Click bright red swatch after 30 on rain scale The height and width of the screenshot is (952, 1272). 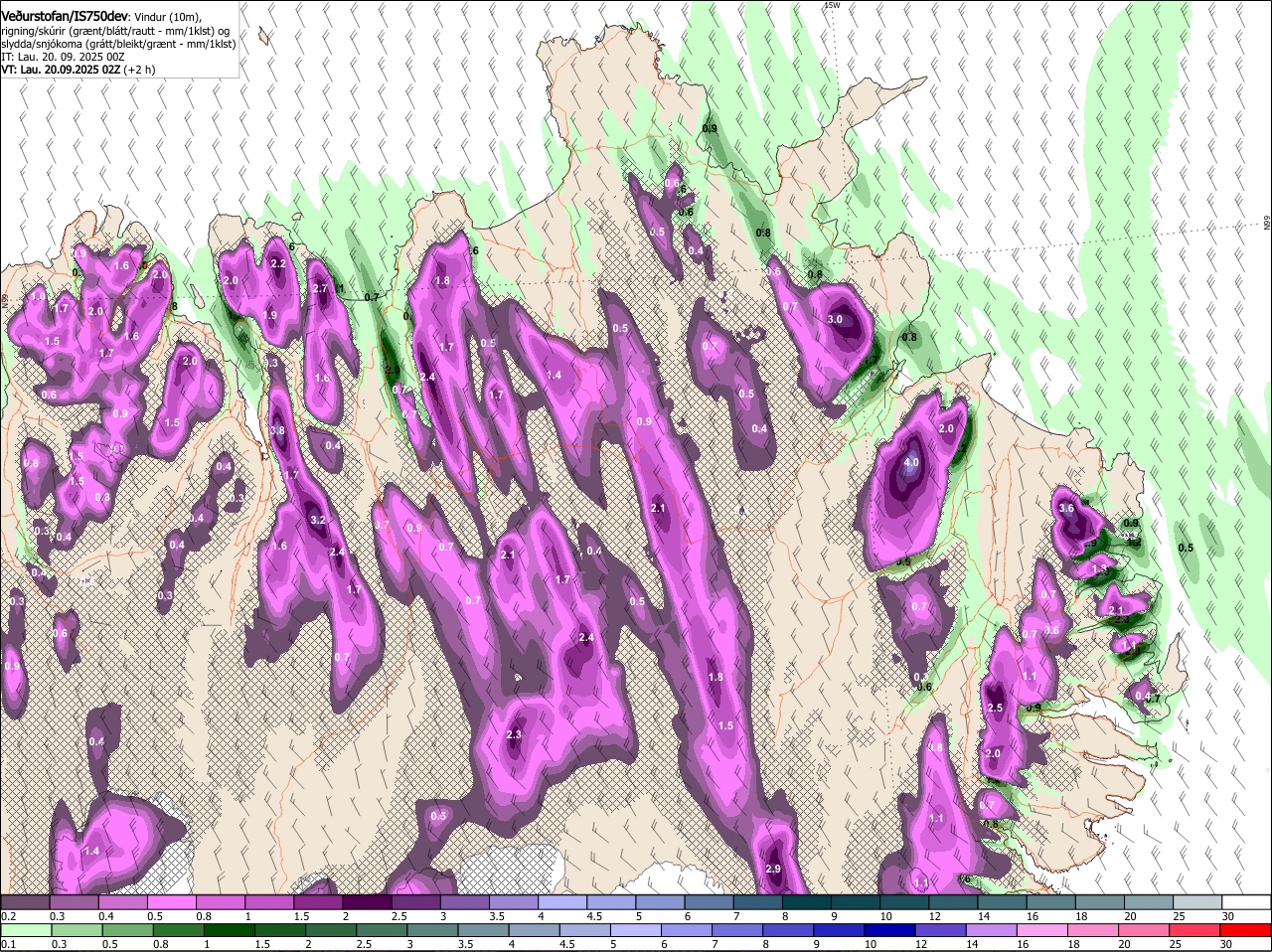click(1246, 929)
